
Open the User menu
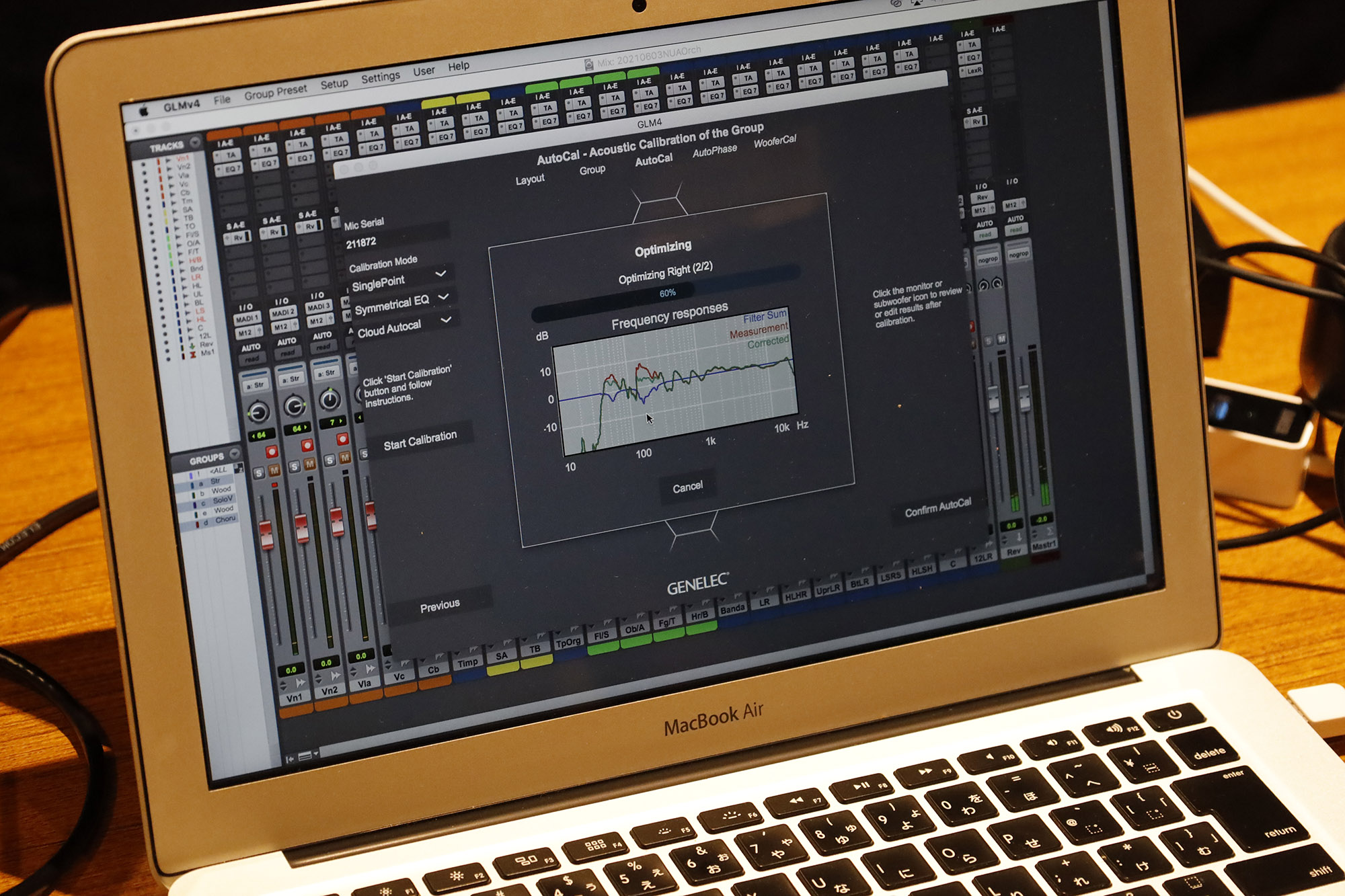coord(424,71)
